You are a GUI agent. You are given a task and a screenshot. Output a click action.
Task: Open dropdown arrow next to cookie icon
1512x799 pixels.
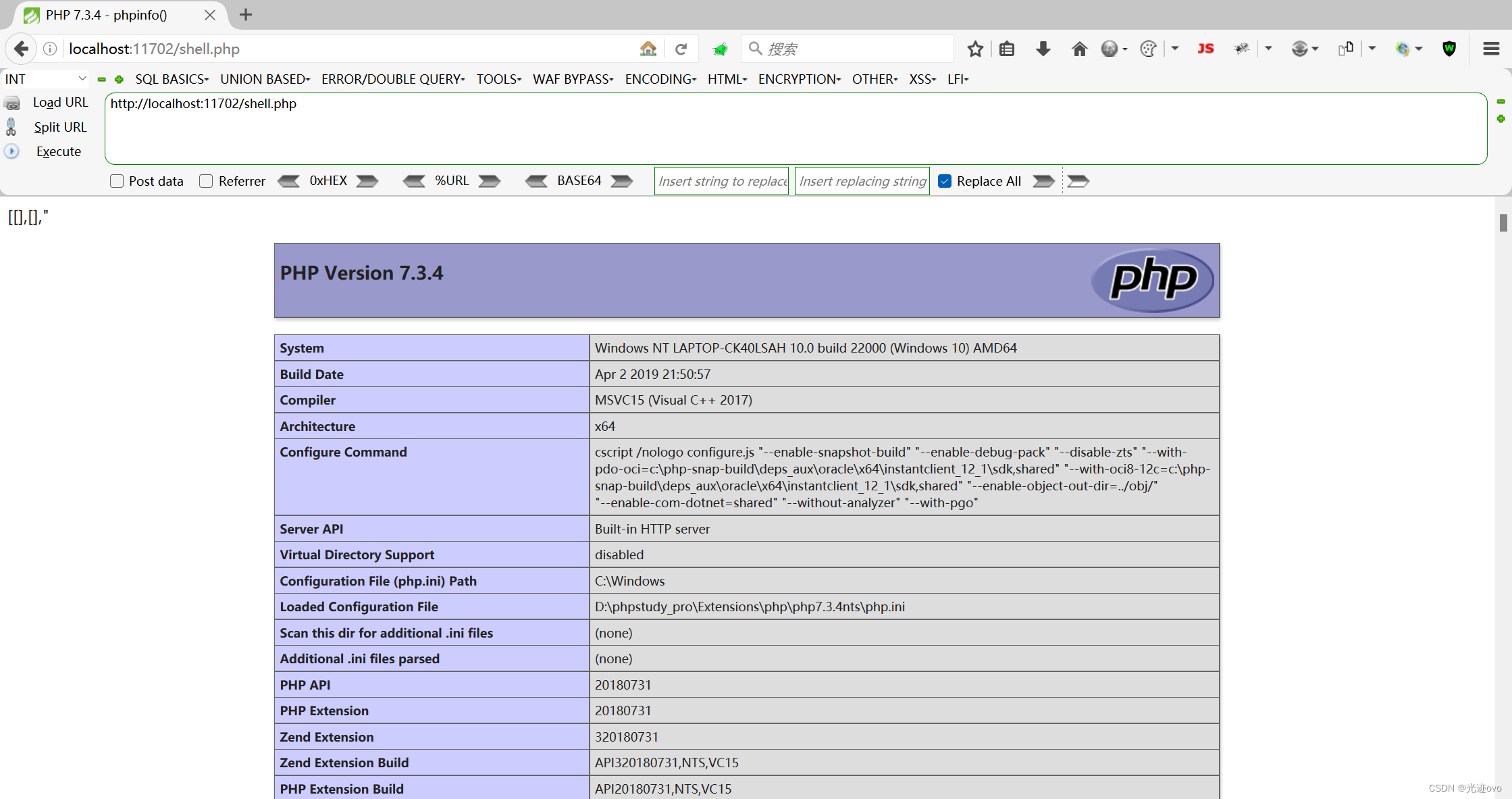[x=1175, y=49]
